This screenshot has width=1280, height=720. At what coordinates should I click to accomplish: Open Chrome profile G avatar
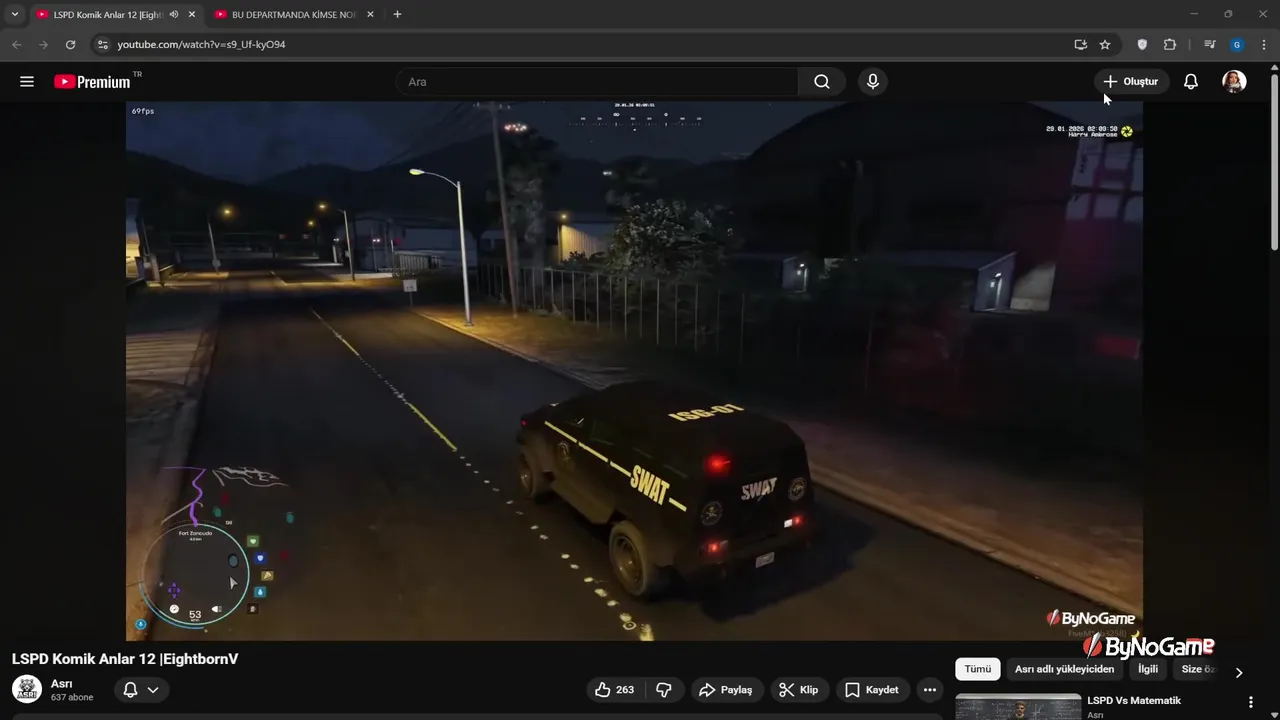[x=1237, y=44]
